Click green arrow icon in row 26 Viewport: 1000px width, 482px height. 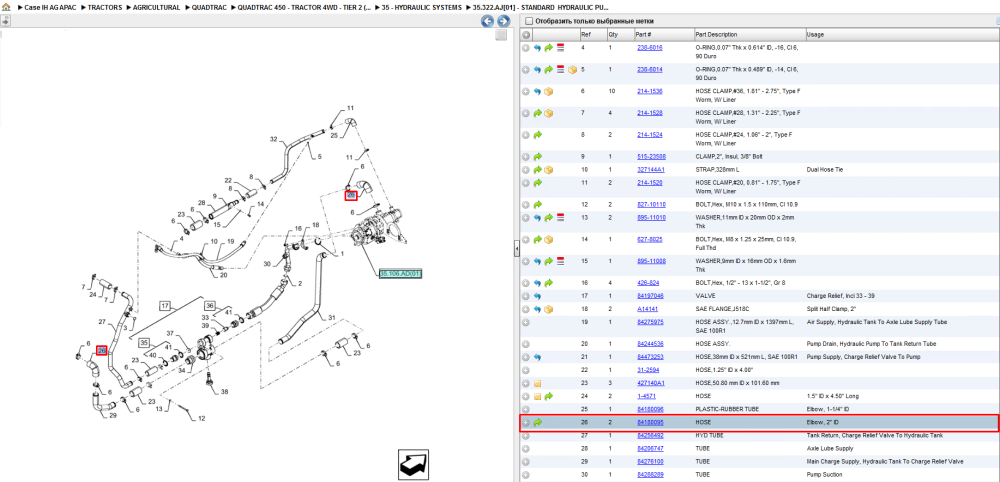(x=538, y=422)
